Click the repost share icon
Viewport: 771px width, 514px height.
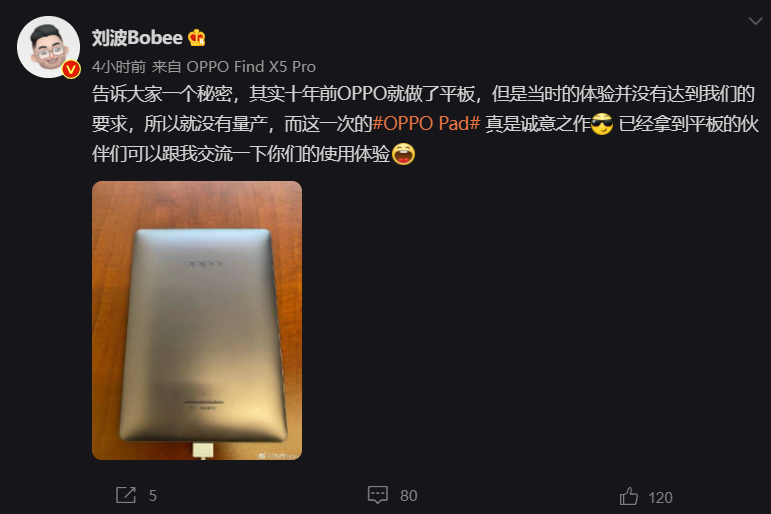(126, 495)
